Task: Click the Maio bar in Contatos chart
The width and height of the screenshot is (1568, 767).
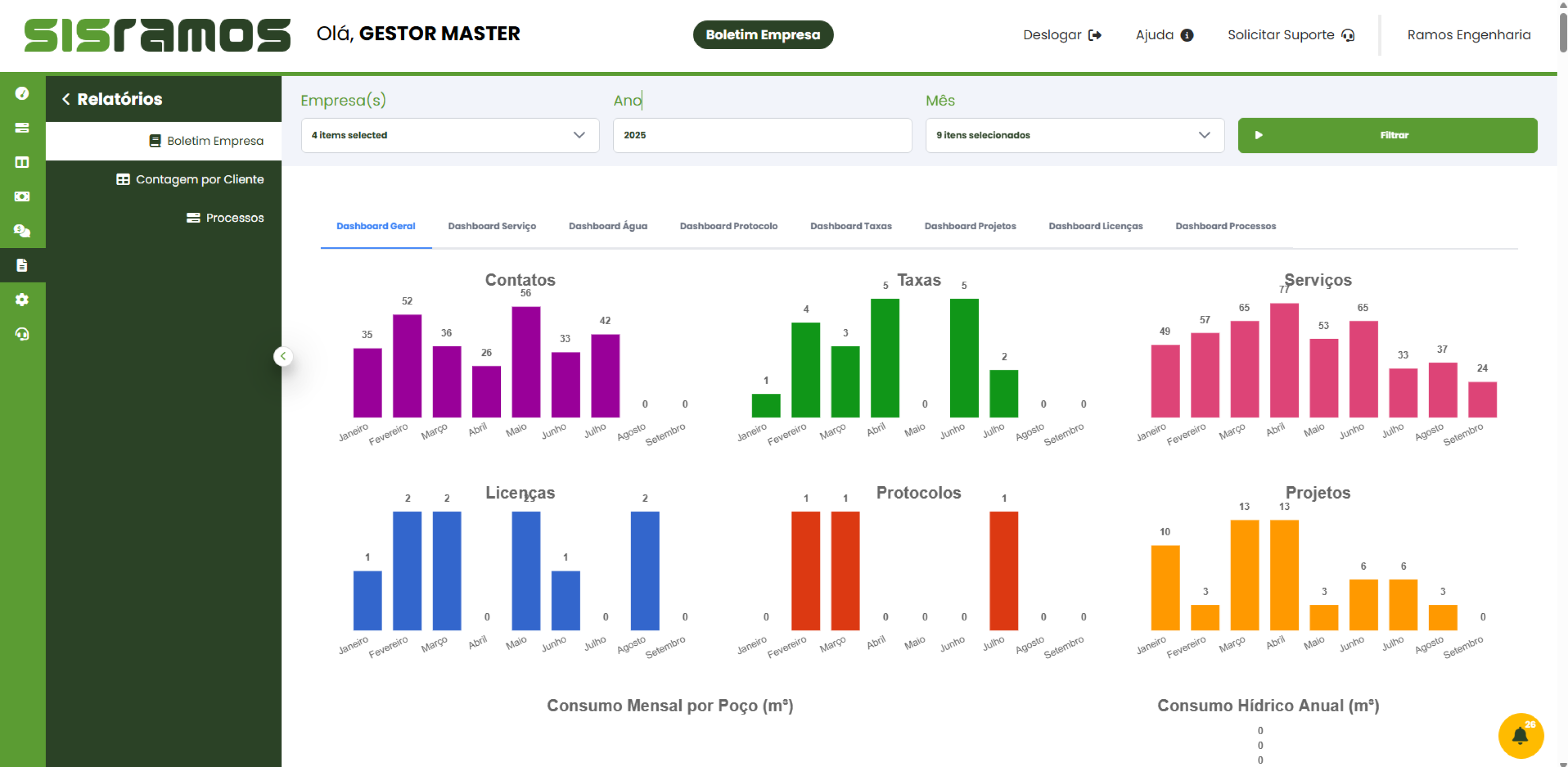Action: 525,362
